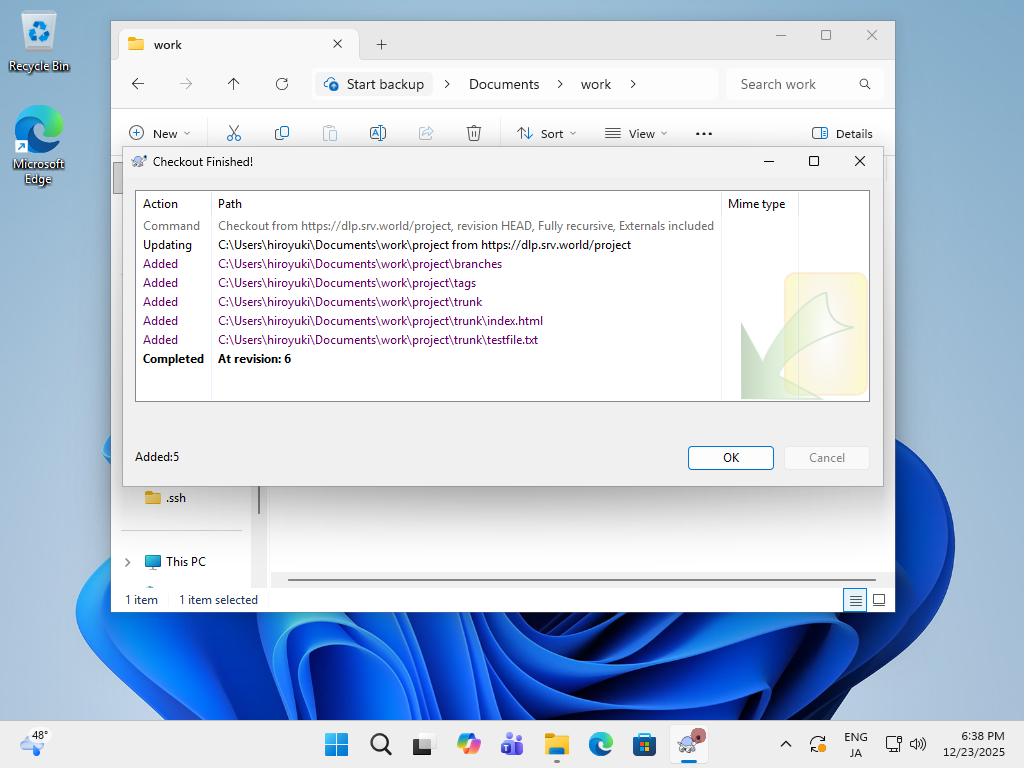Open the See more ellipsis menu

[x=703, y=133]
